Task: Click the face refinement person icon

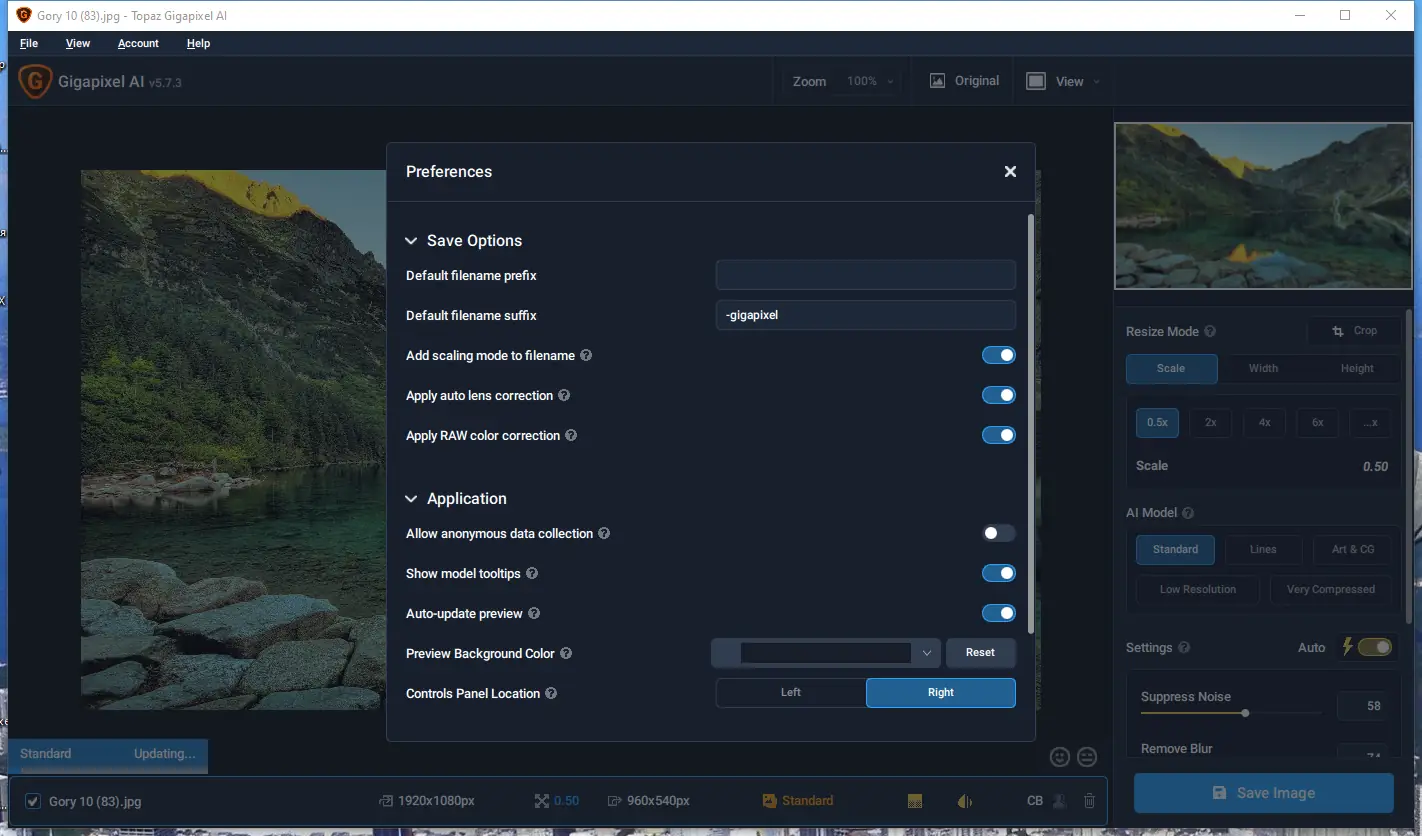Action: tap(1059, 801)
